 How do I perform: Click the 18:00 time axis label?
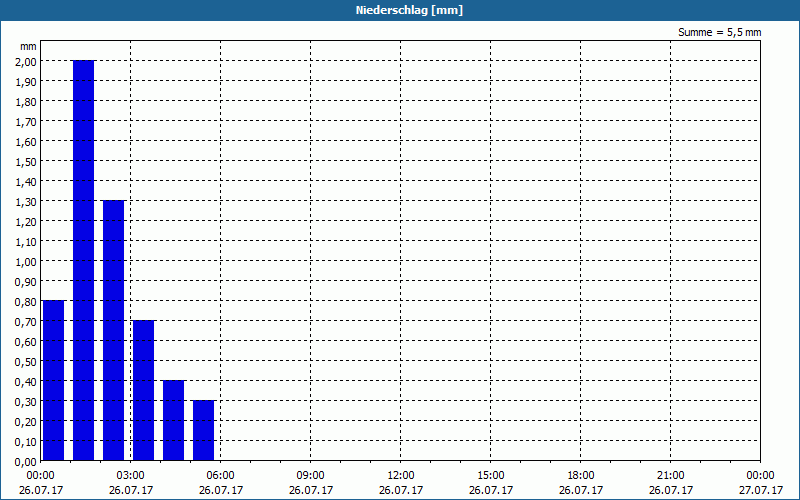[x=581, y=476]
